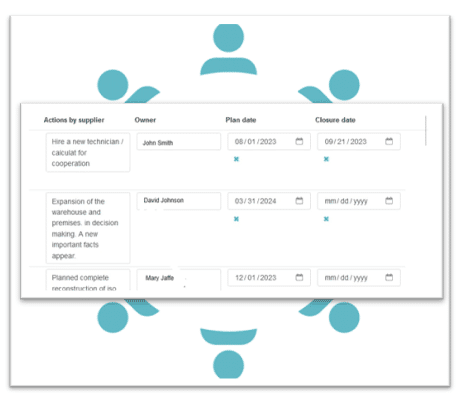Select the David Johnson owner field
463x403 pixels.
click(179, 201)
